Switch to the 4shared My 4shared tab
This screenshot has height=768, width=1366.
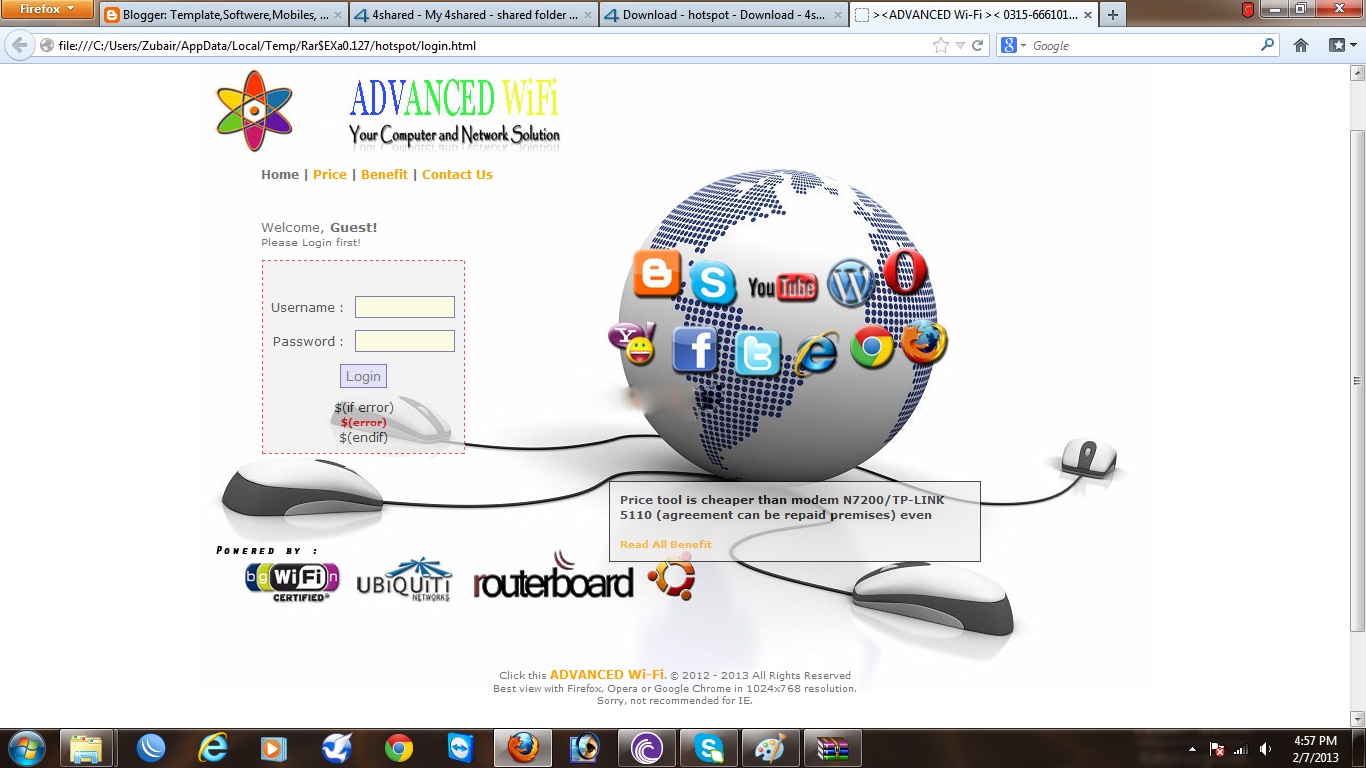pos(474,15)
